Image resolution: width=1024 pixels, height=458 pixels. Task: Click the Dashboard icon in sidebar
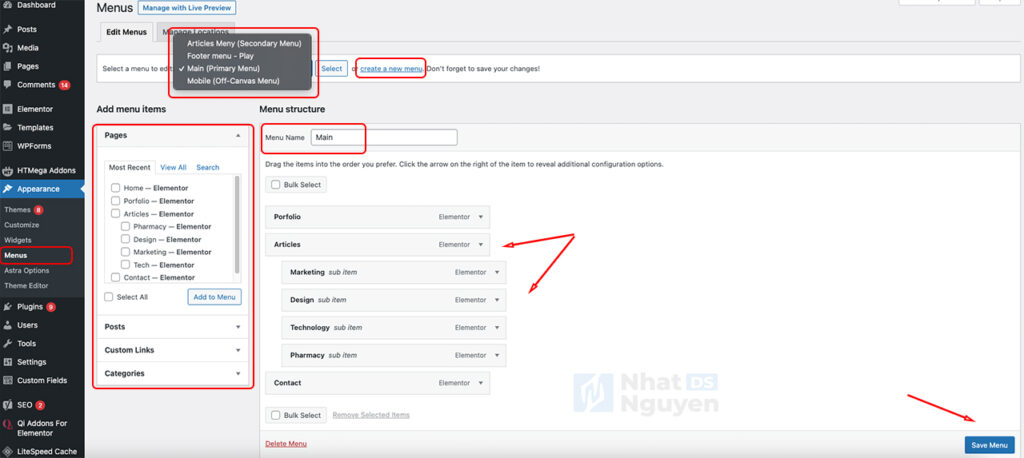click(x=8, y=5)
